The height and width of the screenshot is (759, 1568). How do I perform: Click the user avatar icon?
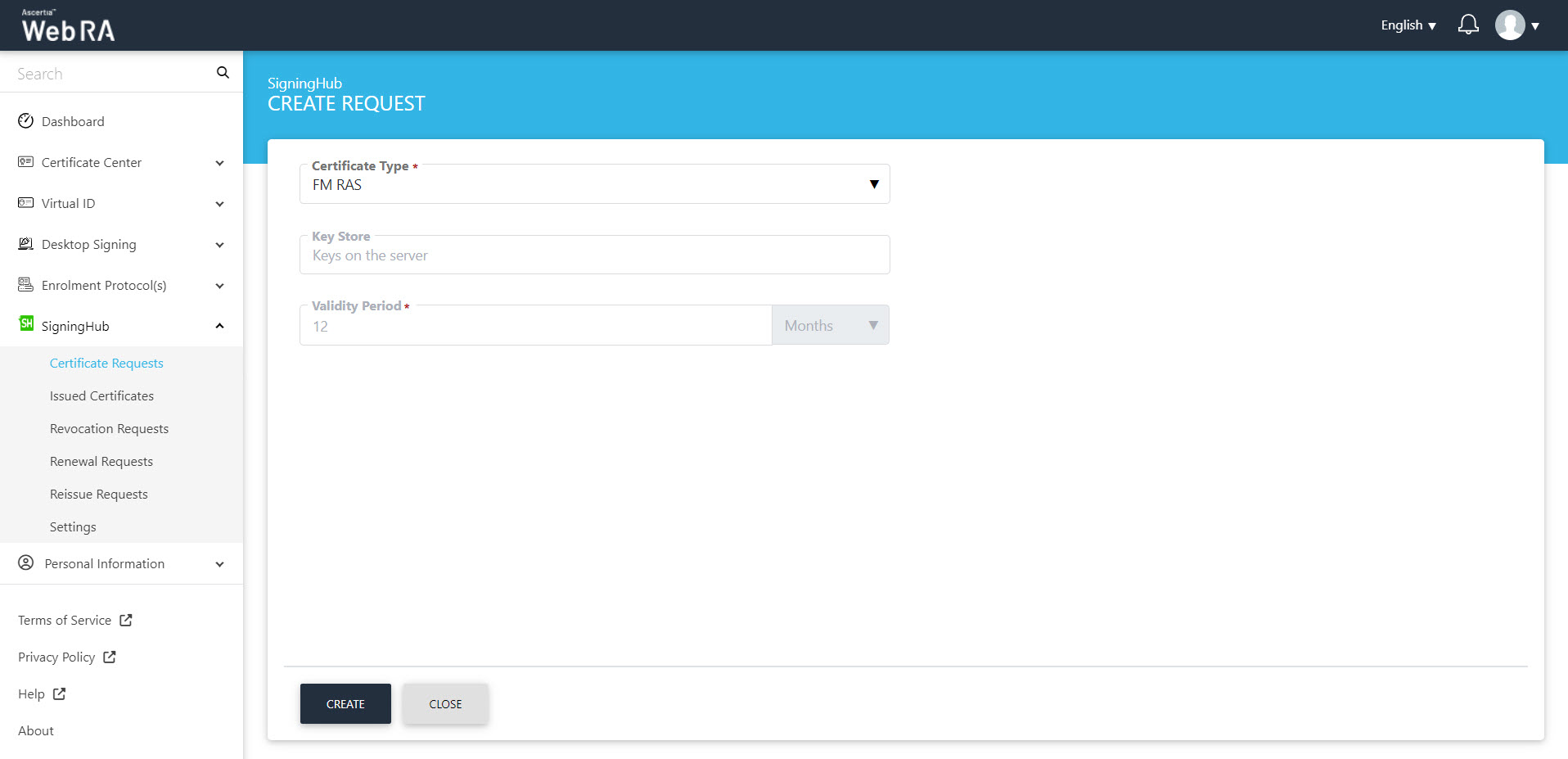tap(1509, 25)
